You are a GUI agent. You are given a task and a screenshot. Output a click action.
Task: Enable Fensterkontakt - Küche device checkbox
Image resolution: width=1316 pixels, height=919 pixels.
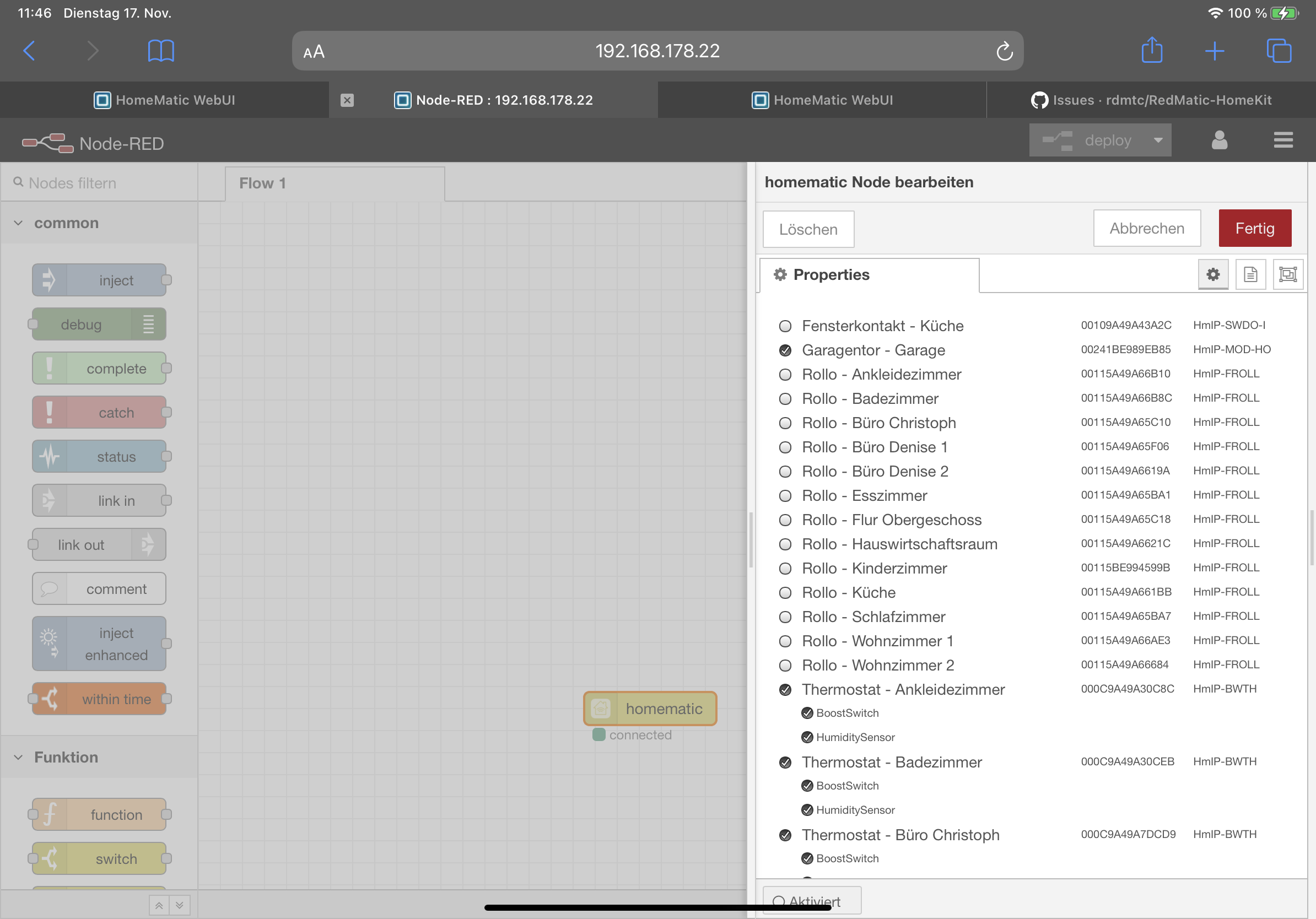785,326
